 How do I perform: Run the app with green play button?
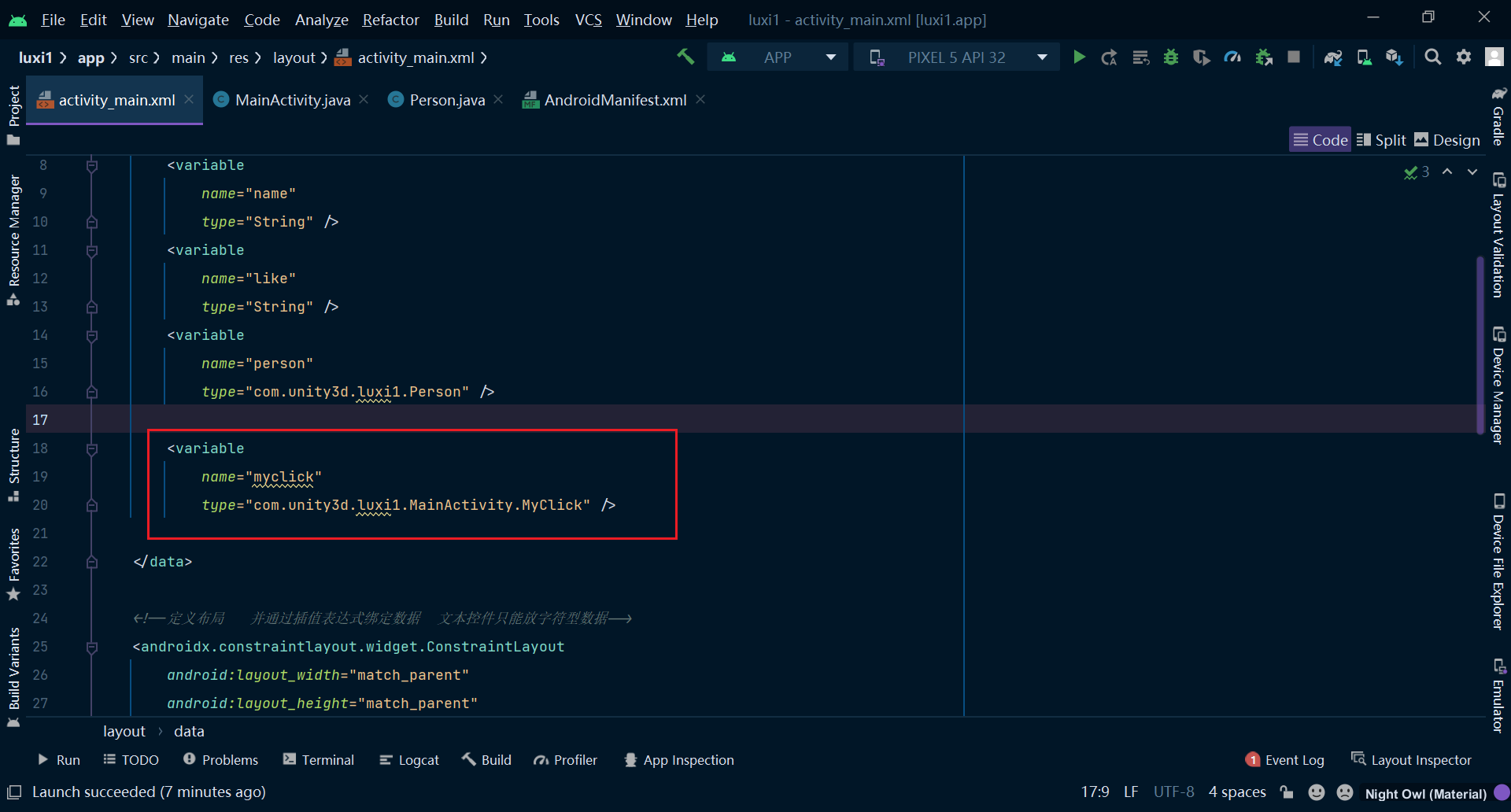click(x=1079, y=57)
